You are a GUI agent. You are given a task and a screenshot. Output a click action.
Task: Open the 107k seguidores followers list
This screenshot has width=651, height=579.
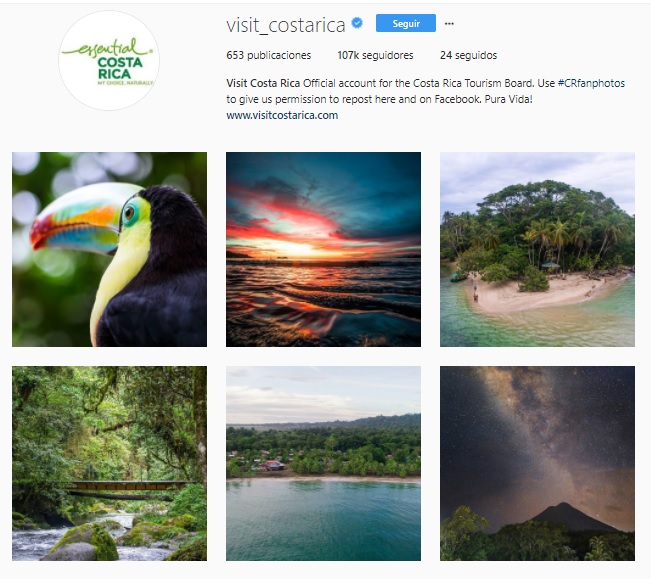coord(375,55)
